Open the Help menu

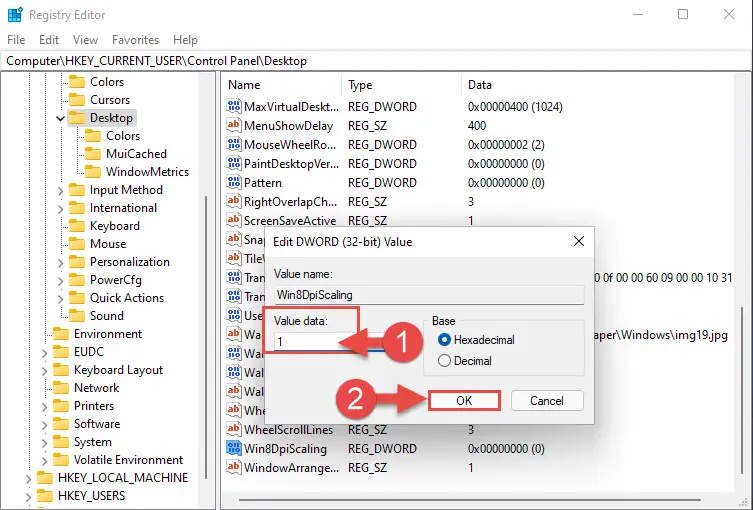pos(185,40)
